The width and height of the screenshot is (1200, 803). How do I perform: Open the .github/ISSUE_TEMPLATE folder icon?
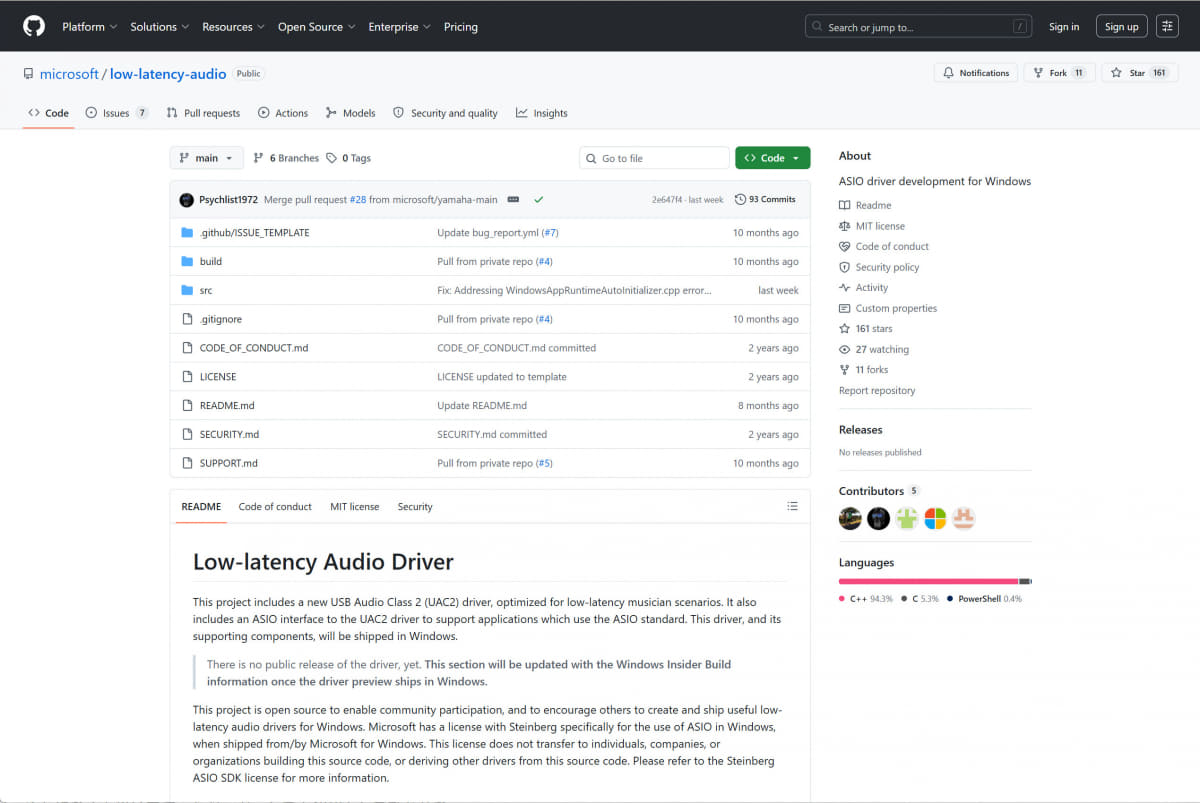coord(186,232)
